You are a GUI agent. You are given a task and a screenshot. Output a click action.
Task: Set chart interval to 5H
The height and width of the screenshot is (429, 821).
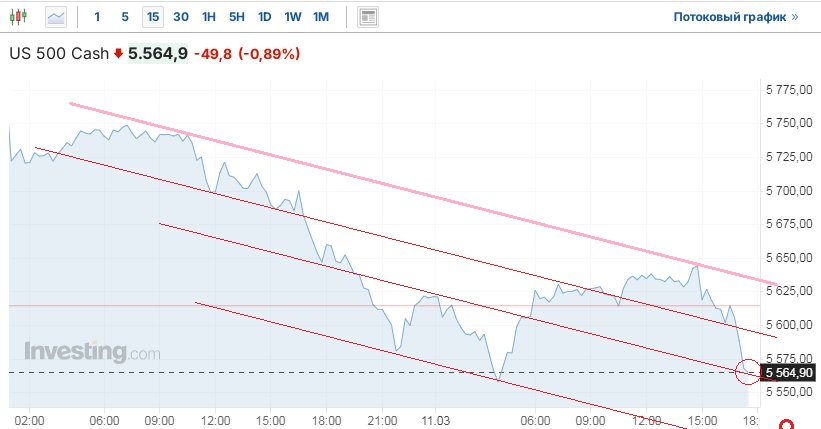pos(236,17)
